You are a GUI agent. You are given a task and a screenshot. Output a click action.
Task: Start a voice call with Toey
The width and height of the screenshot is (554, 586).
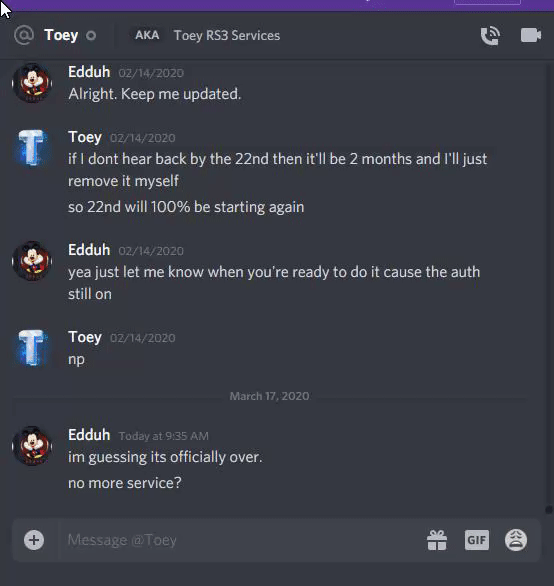click(490, 36)
